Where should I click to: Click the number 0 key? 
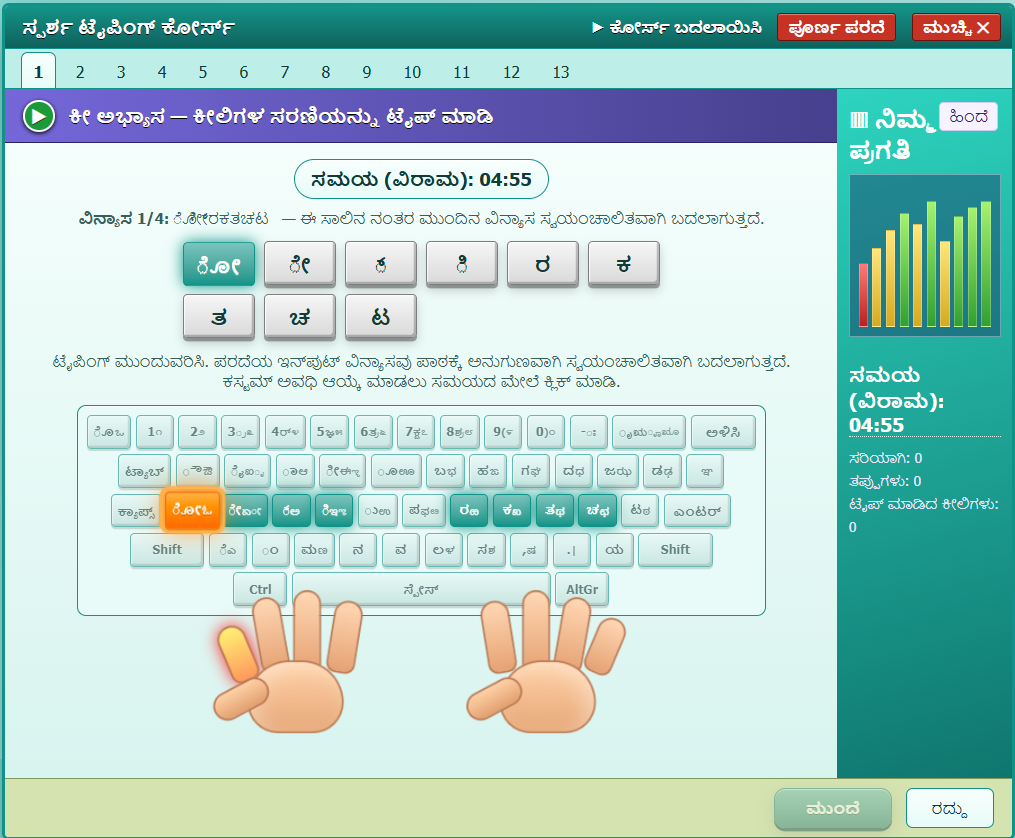click(x=545, y=432)
